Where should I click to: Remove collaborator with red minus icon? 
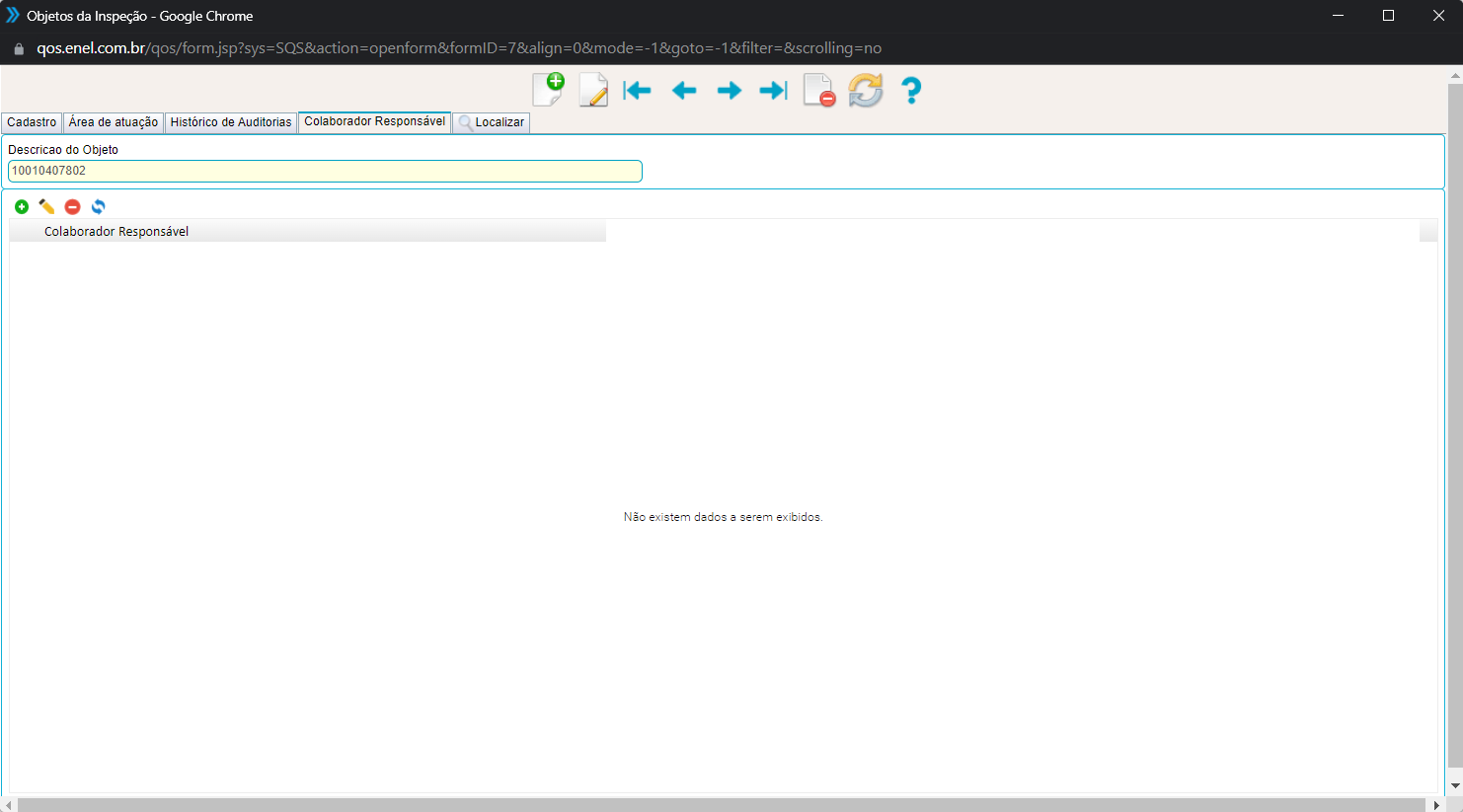72,206
